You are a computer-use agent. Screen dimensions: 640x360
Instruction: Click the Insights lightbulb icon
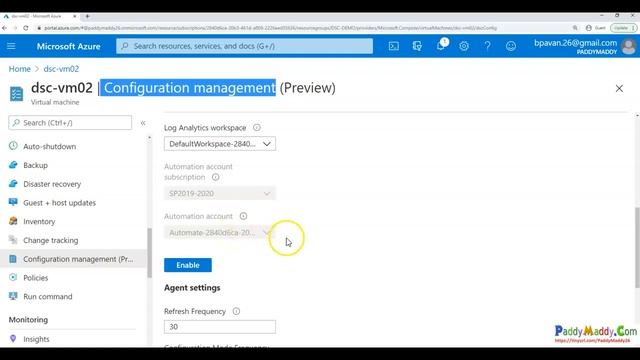13,339
